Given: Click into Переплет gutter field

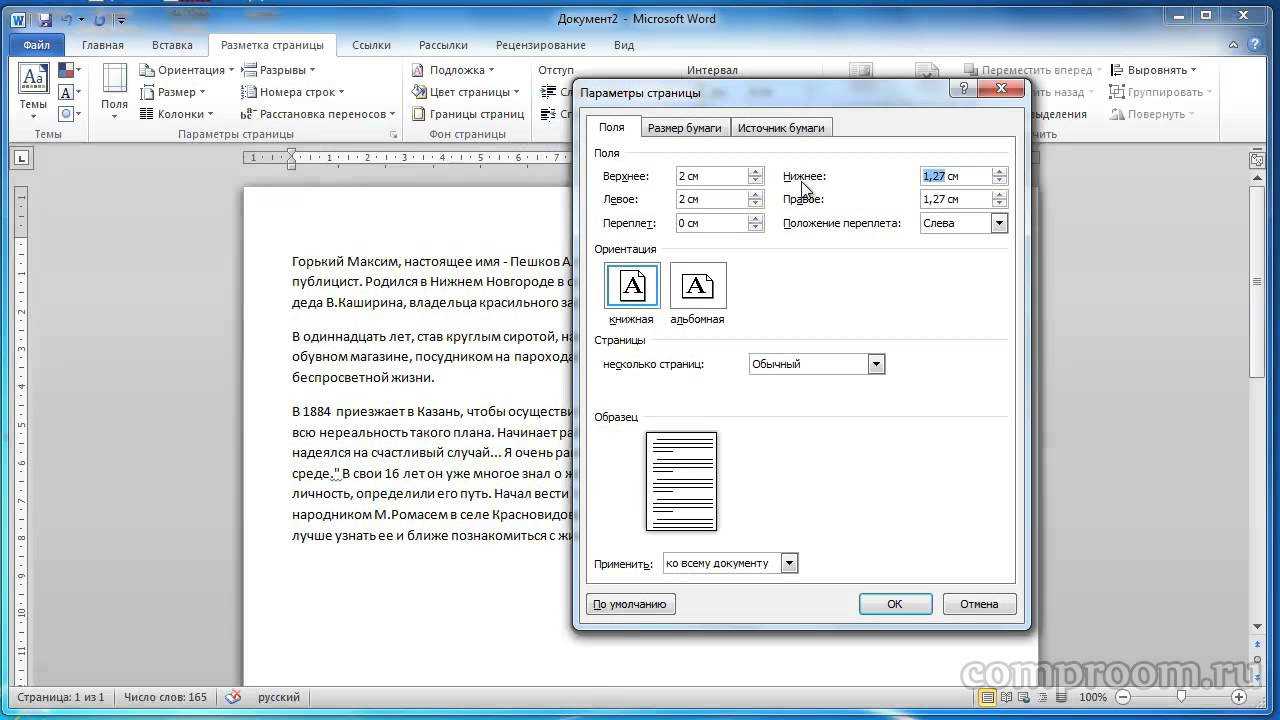Looking at the screenshot, I should click(711, 223).
